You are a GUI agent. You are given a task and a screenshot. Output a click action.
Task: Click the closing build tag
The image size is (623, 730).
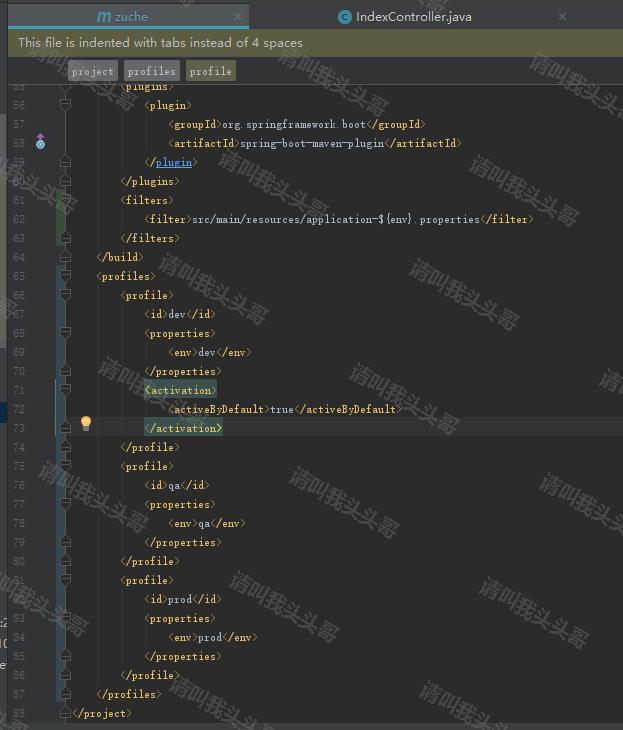(x=120, y=257)
